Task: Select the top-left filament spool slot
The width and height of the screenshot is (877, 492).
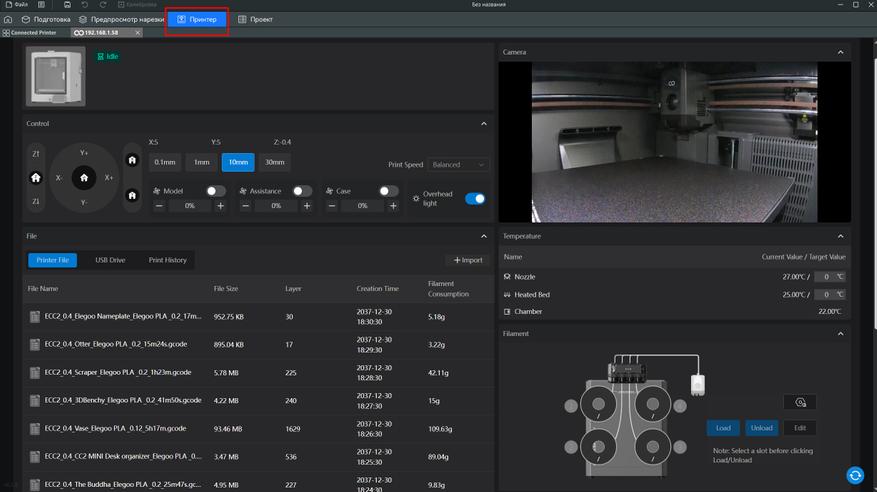Action: (598, 405)
